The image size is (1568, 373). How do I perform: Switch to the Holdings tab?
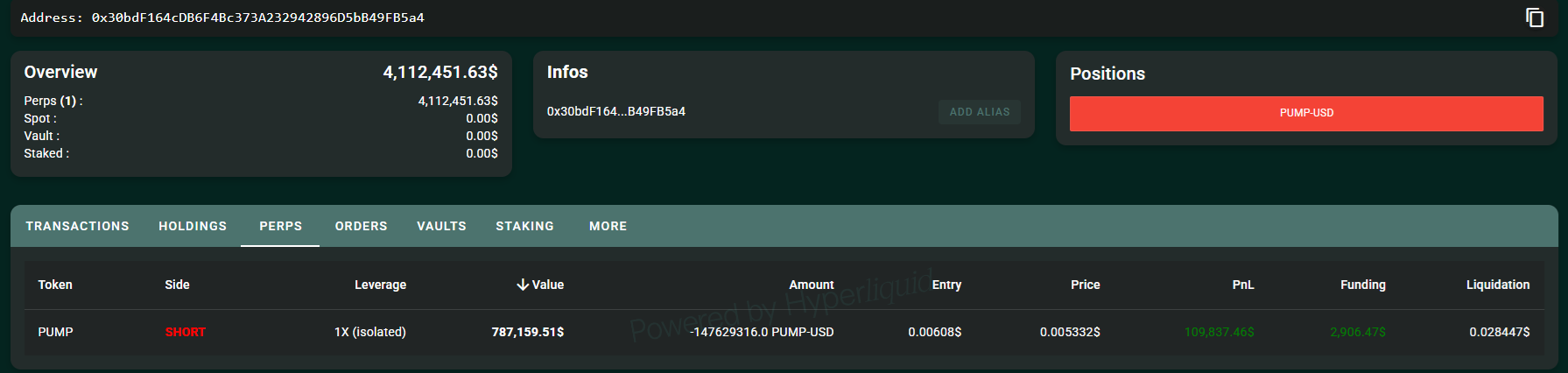pos(193,226)
